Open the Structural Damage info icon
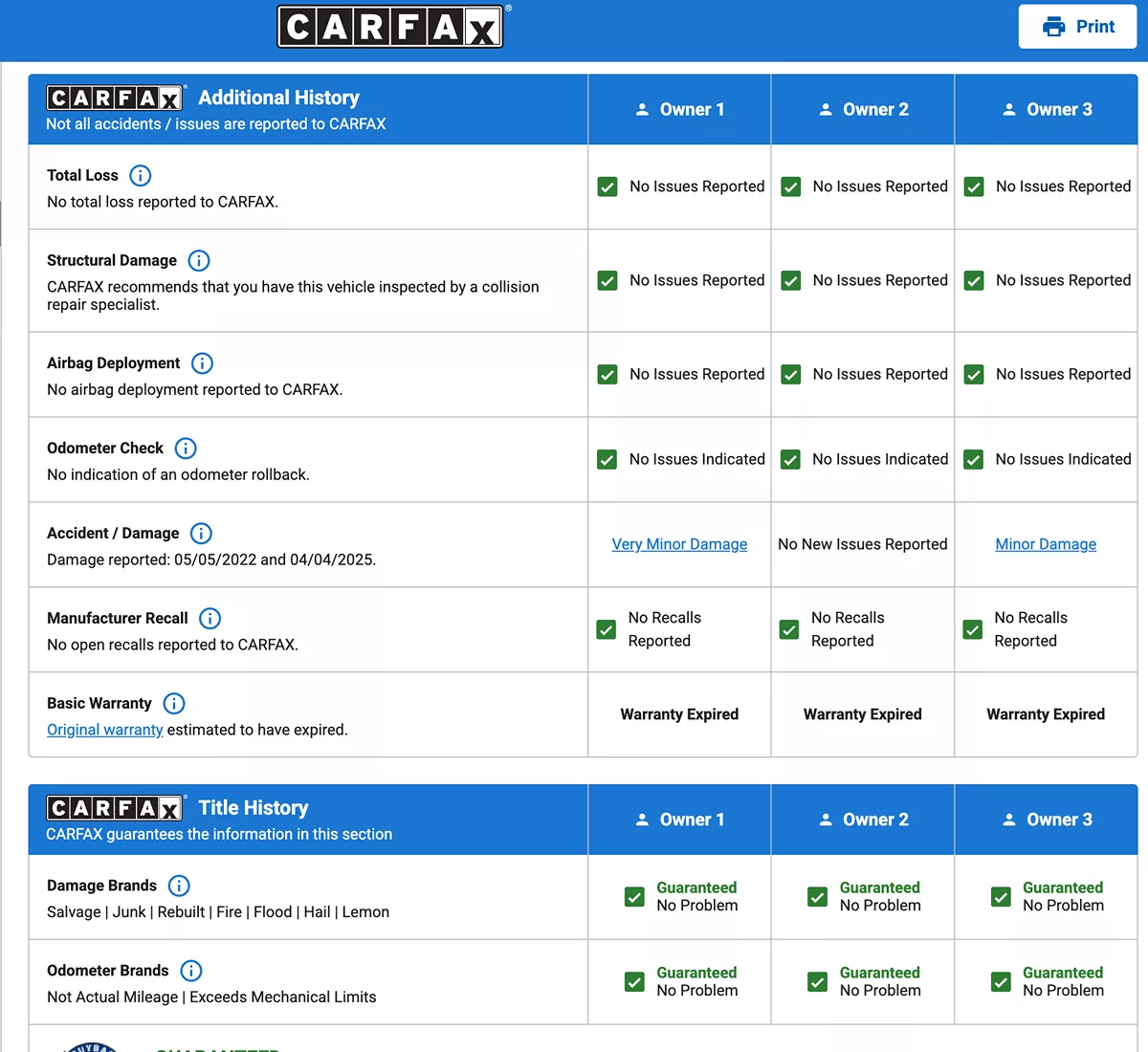Image resolution: width=1148 pixels, height=1052 pixels. [199, 261]
